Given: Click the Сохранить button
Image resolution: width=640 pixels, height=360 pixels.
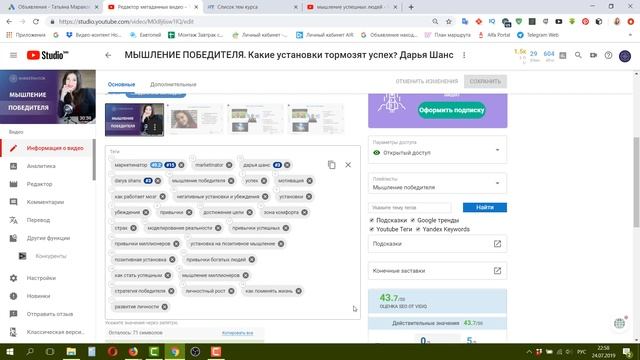Looking at the screenshot, I should 485,81.
